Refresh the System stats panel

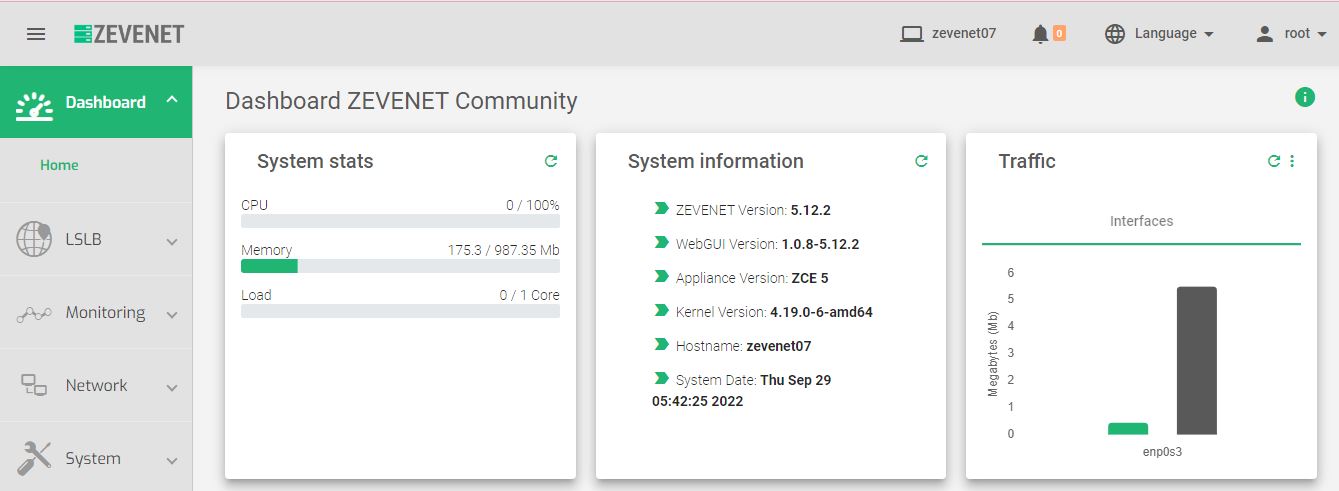coord(551,161)
